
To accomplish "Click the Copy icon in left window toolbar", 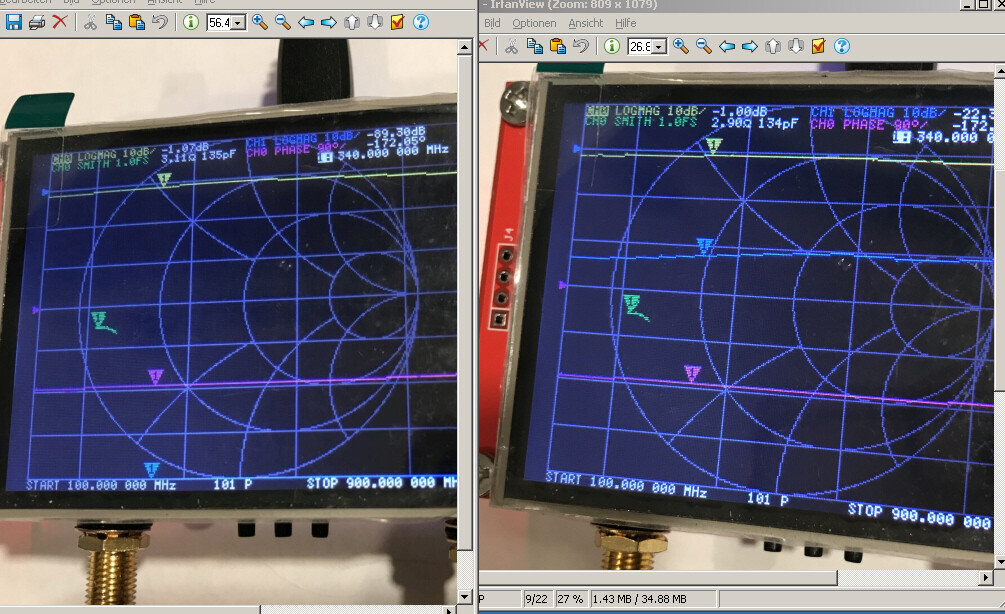I will (113, 22).
